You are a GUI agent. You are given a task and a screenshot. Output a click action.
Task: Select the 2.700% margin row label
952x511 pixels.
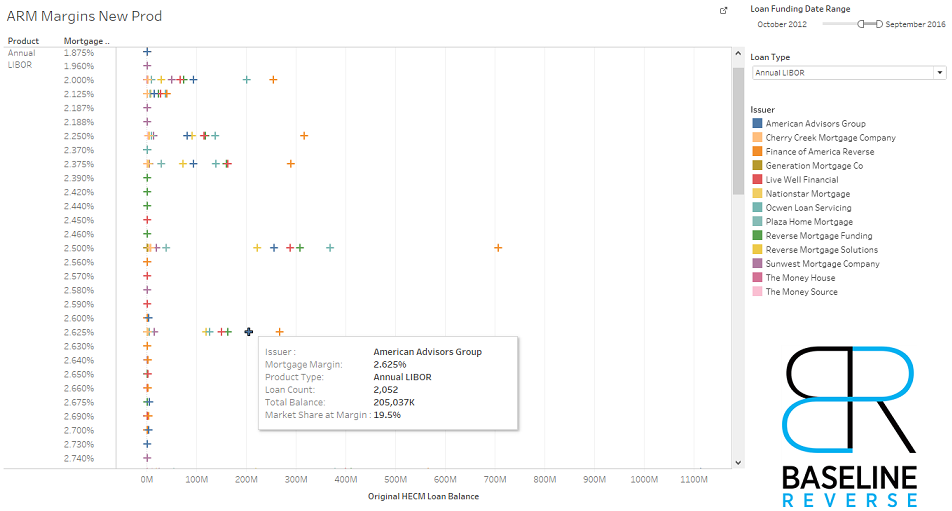pos(79,430)
